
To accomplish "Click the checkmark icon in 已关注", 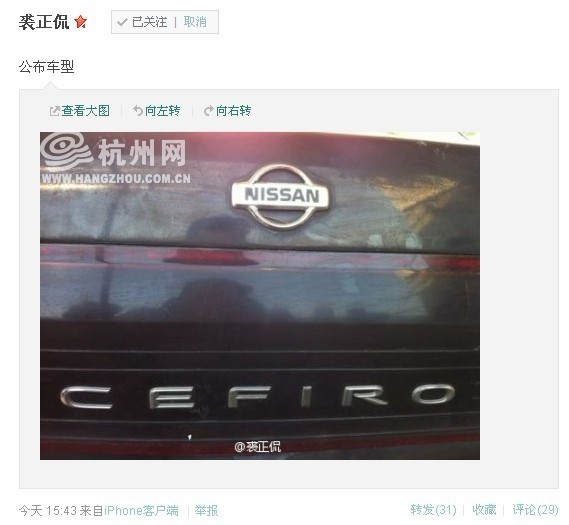I will click(x=122, y=22).
